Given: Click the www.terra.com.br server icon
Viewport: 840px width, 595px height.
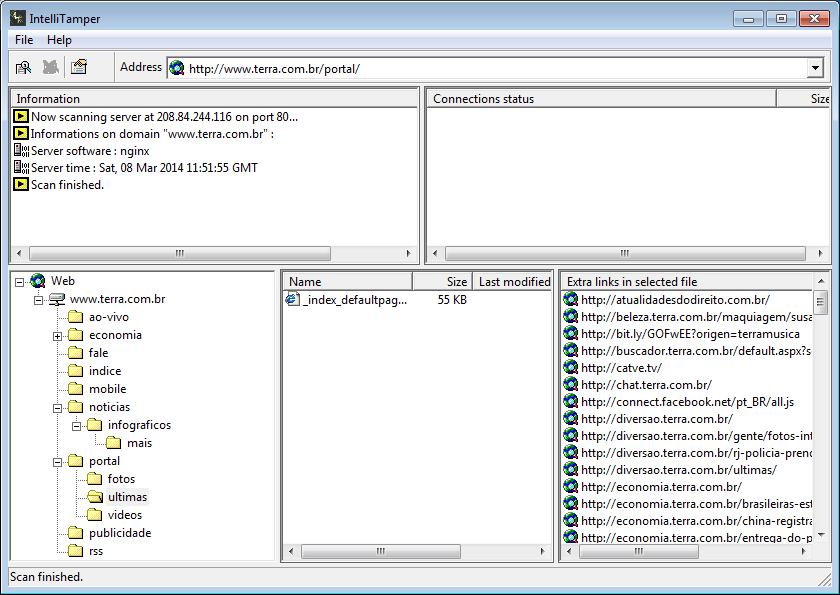Looking at the screenshot, I should pos(57,299).
